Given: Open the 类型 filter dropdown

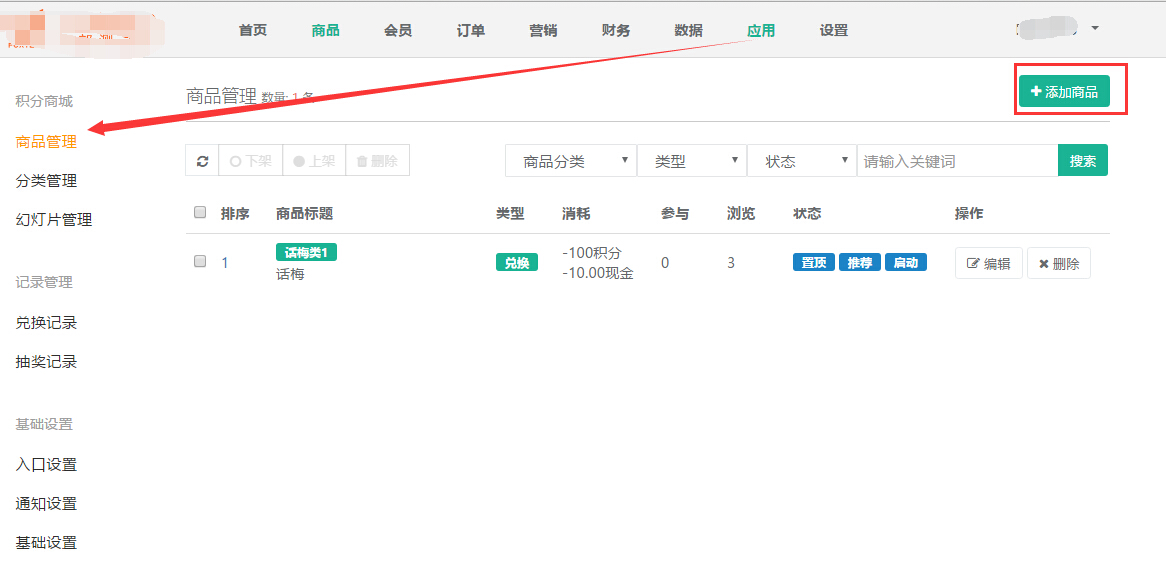Looking at the screenshot, I should 691,161.
